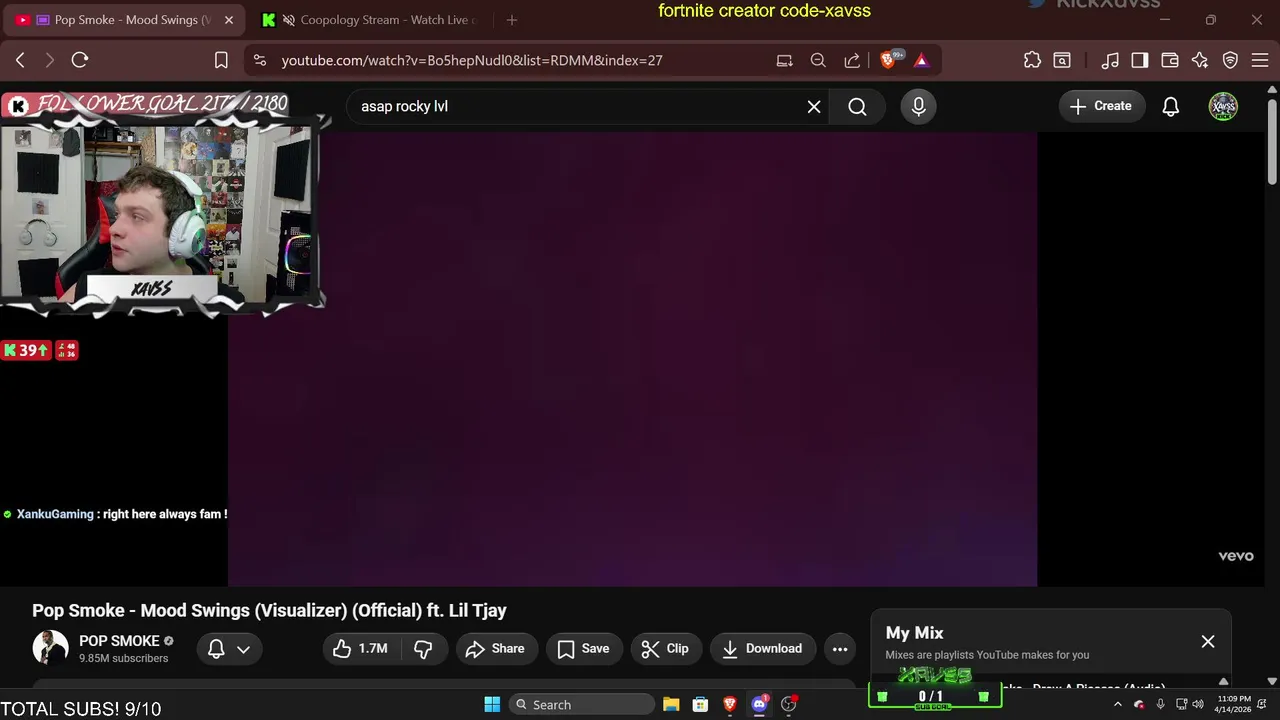Show hidden system tray icons

coord(1118,704)
